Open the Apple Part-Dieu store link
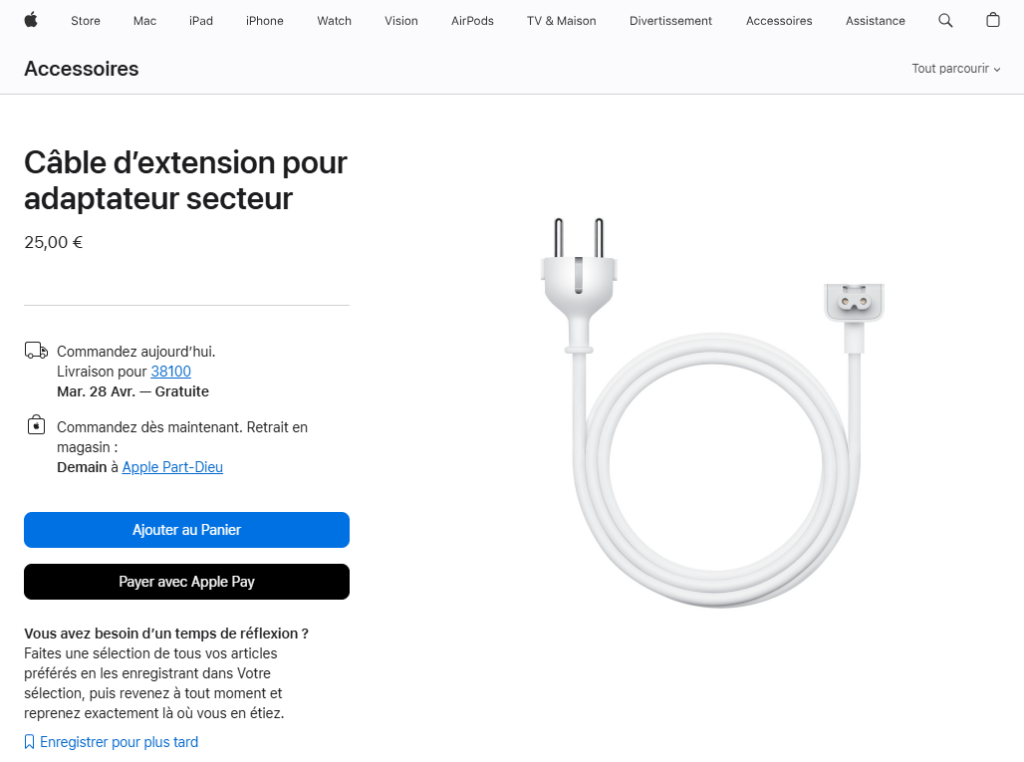 [x=172, y=467]
